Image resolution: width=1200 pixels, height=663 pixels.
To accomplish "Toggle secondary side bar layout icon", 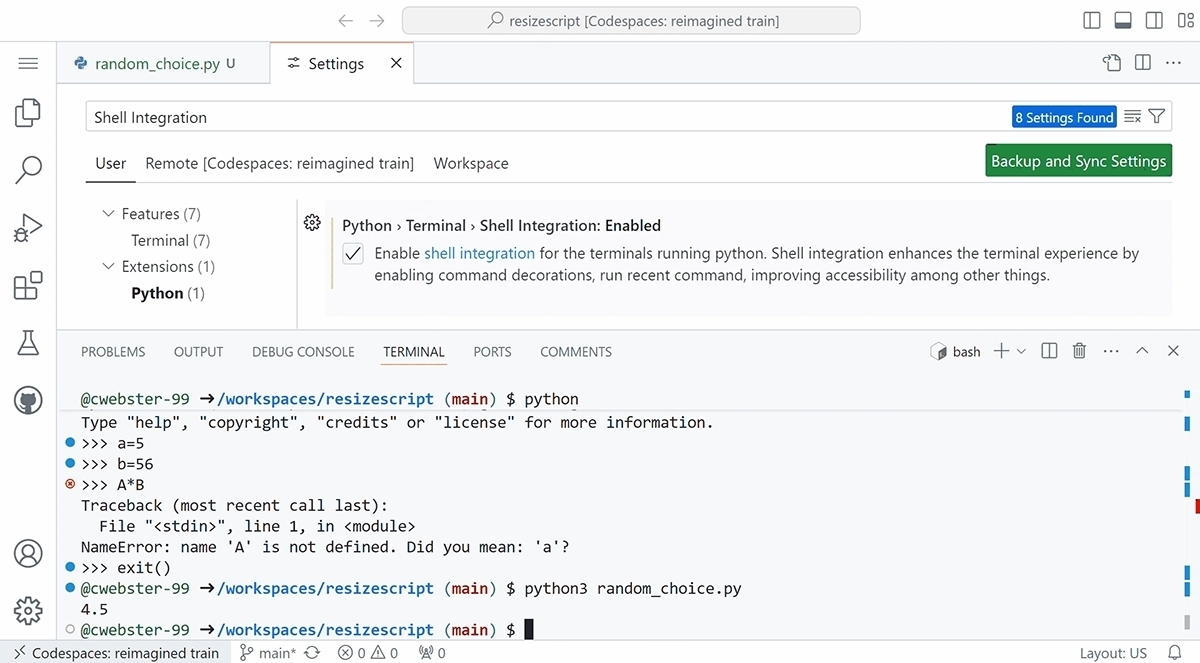I will [1154, 20].
